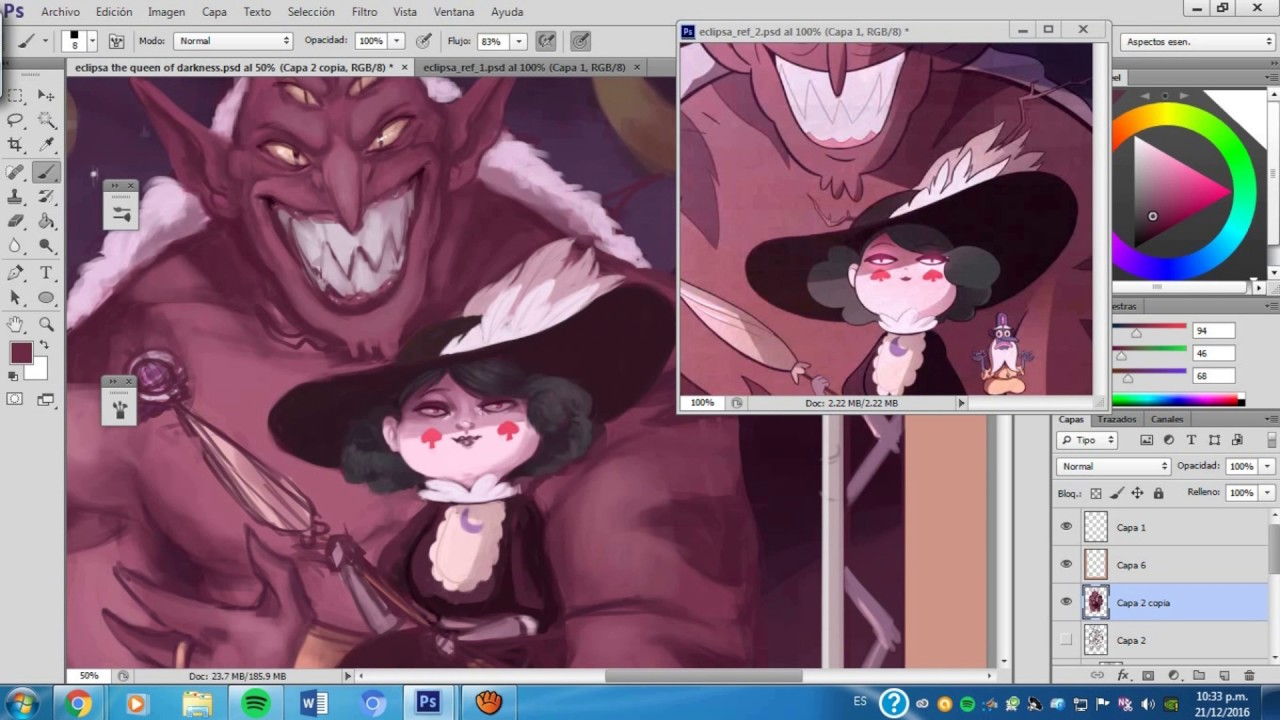Open the Archivo menu
The width and height of the screenshot is (1280, 720).
(x=60, y=12)
